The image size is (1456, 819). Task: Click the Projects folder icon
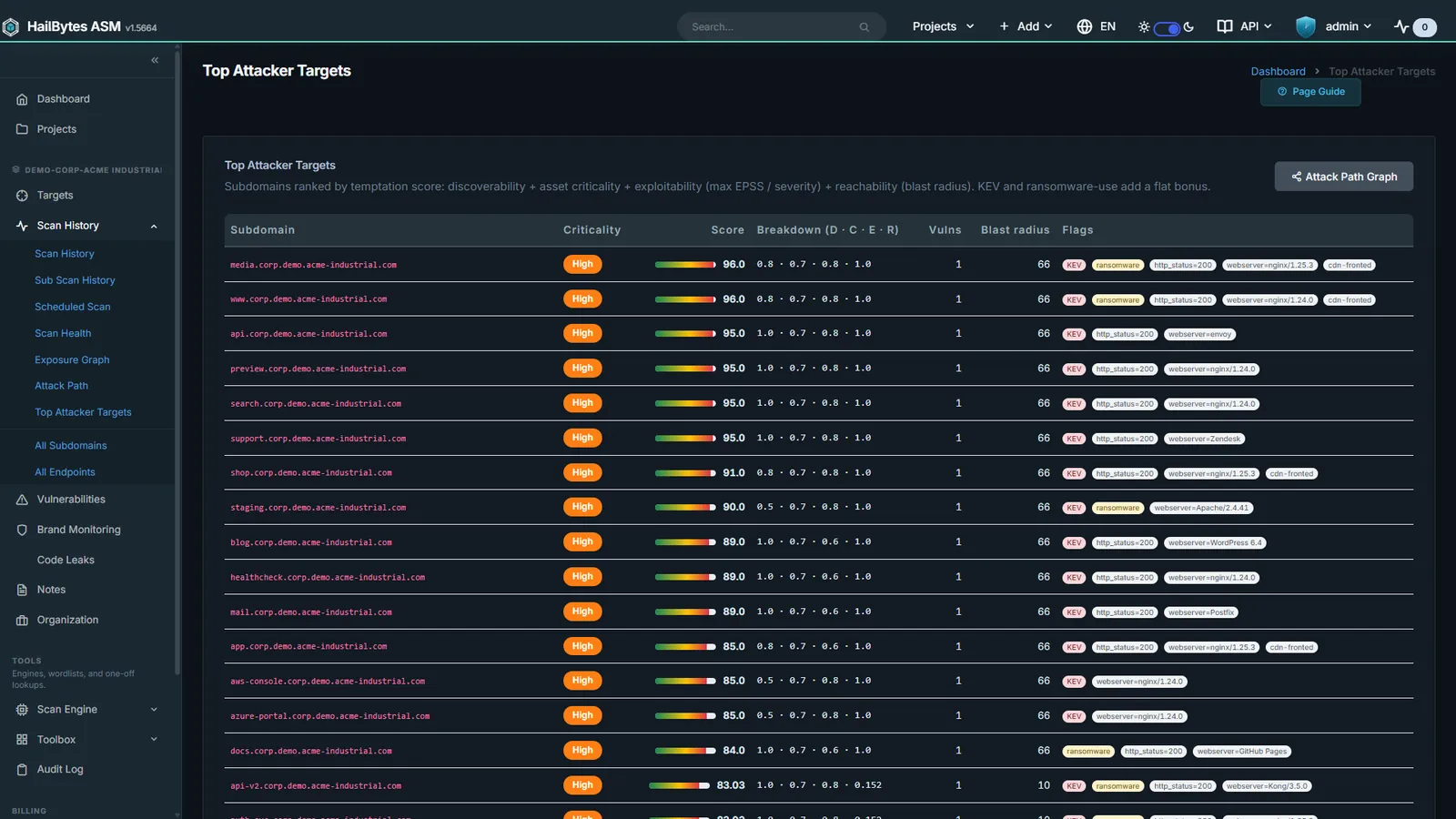[x=22, y=129]
